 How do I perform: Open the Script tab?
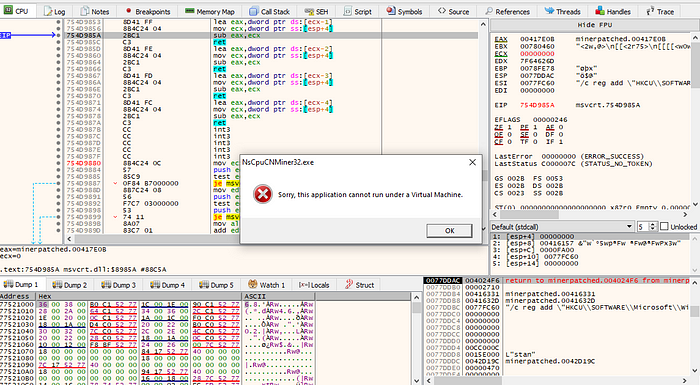pos(358,11)
